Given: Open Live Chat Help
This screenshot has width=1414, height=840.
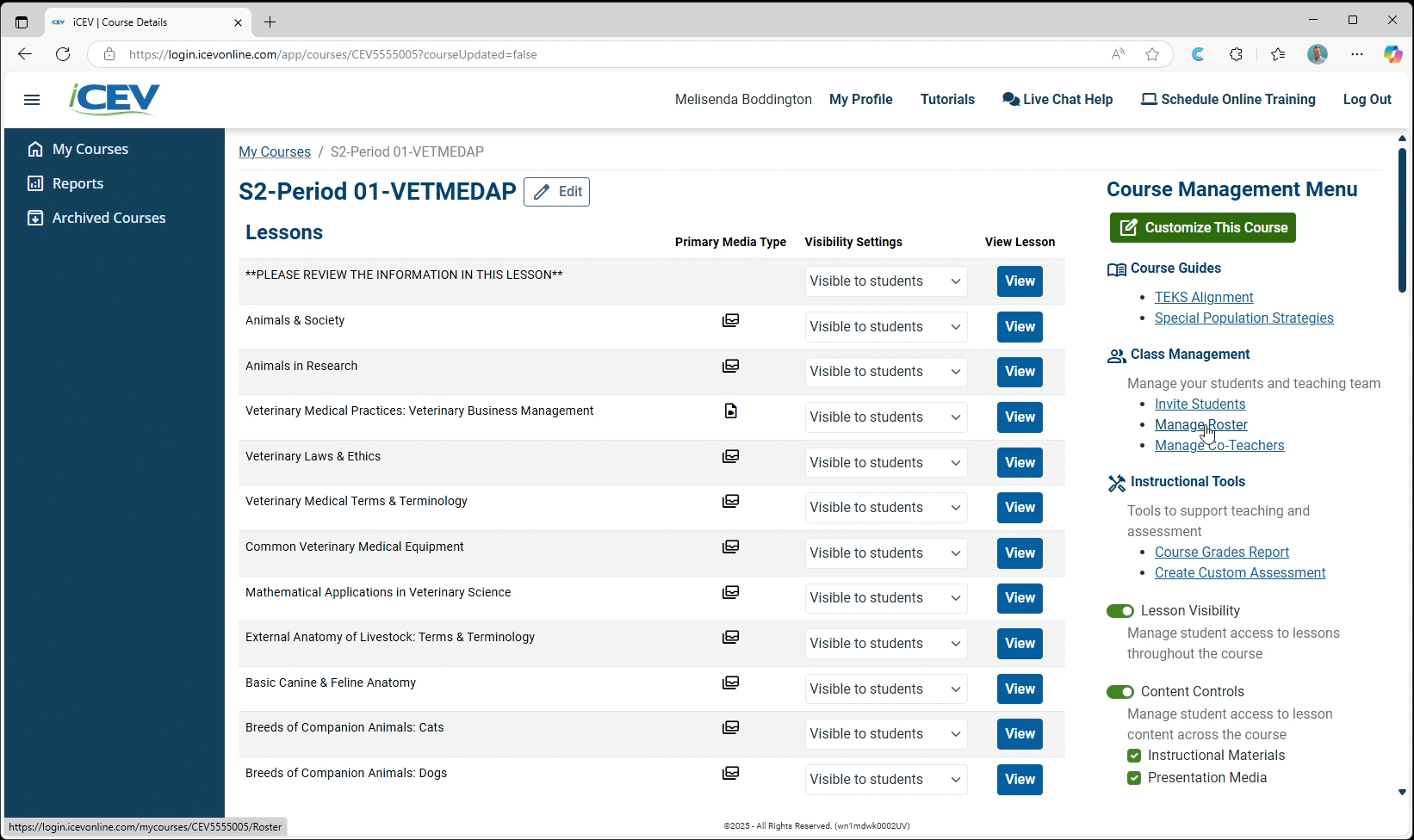Looking at the screenshot, I should pos(1057,99).
